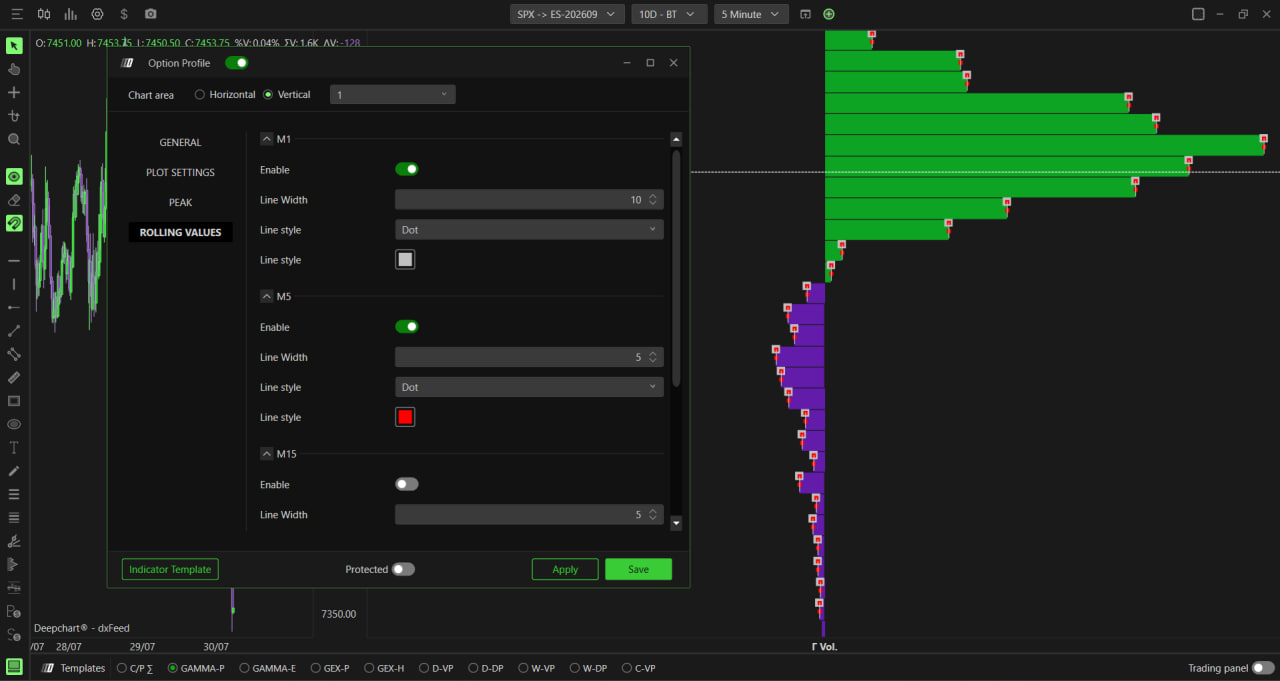
Task: Disable the M1 Enable toggle
Action: [x=407, y=169]
